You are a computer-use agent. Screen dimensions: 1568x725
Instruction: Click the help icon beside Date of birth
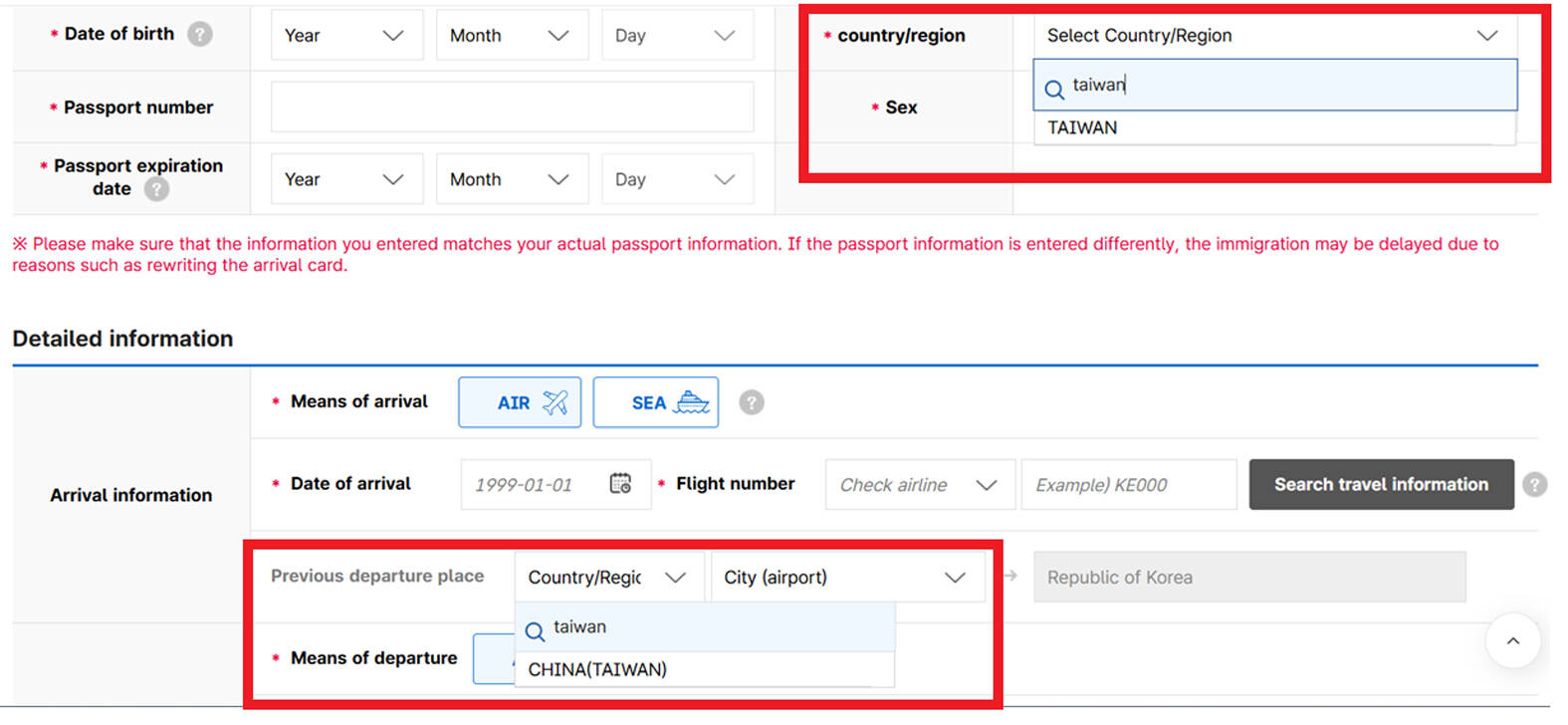200,35
